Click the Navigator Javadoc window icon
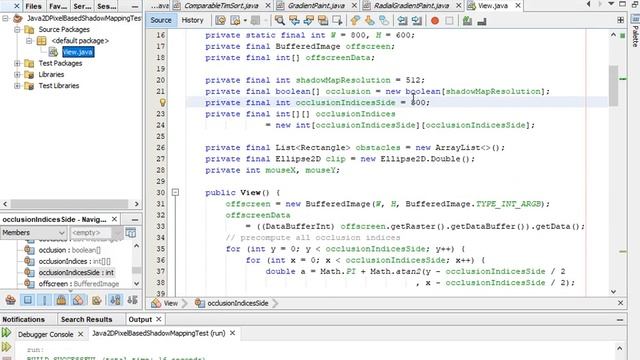This screenshot has width=640, height=360. click(x=131, y=233)
